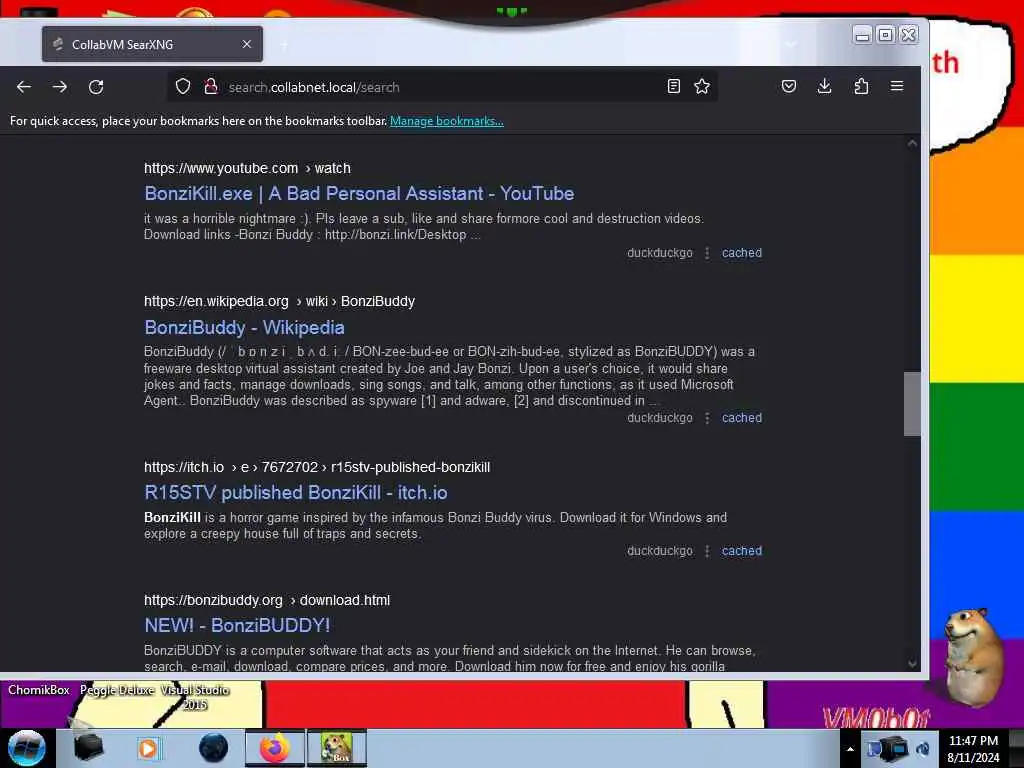1024x768 pixels.
Task: Bookmark this page with the star icon
Action: click(702, 86)
